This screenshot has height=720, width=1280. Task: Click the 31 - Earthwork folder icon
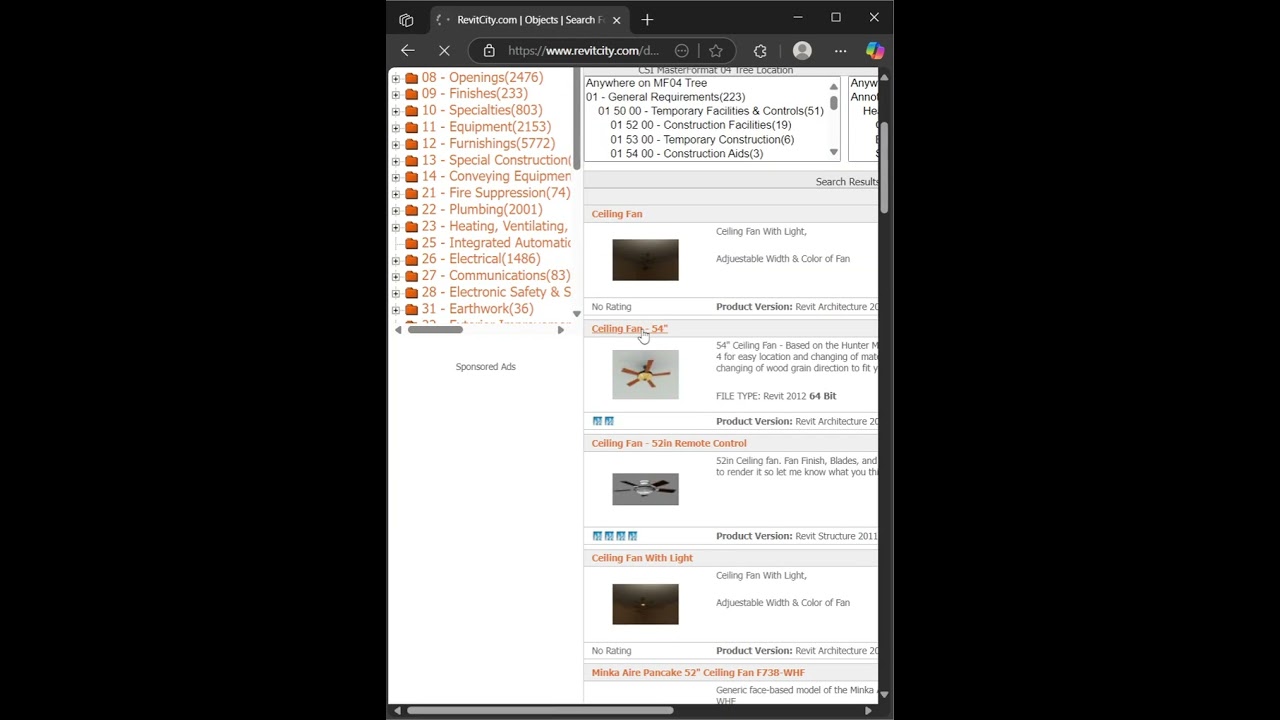(411, 309)
